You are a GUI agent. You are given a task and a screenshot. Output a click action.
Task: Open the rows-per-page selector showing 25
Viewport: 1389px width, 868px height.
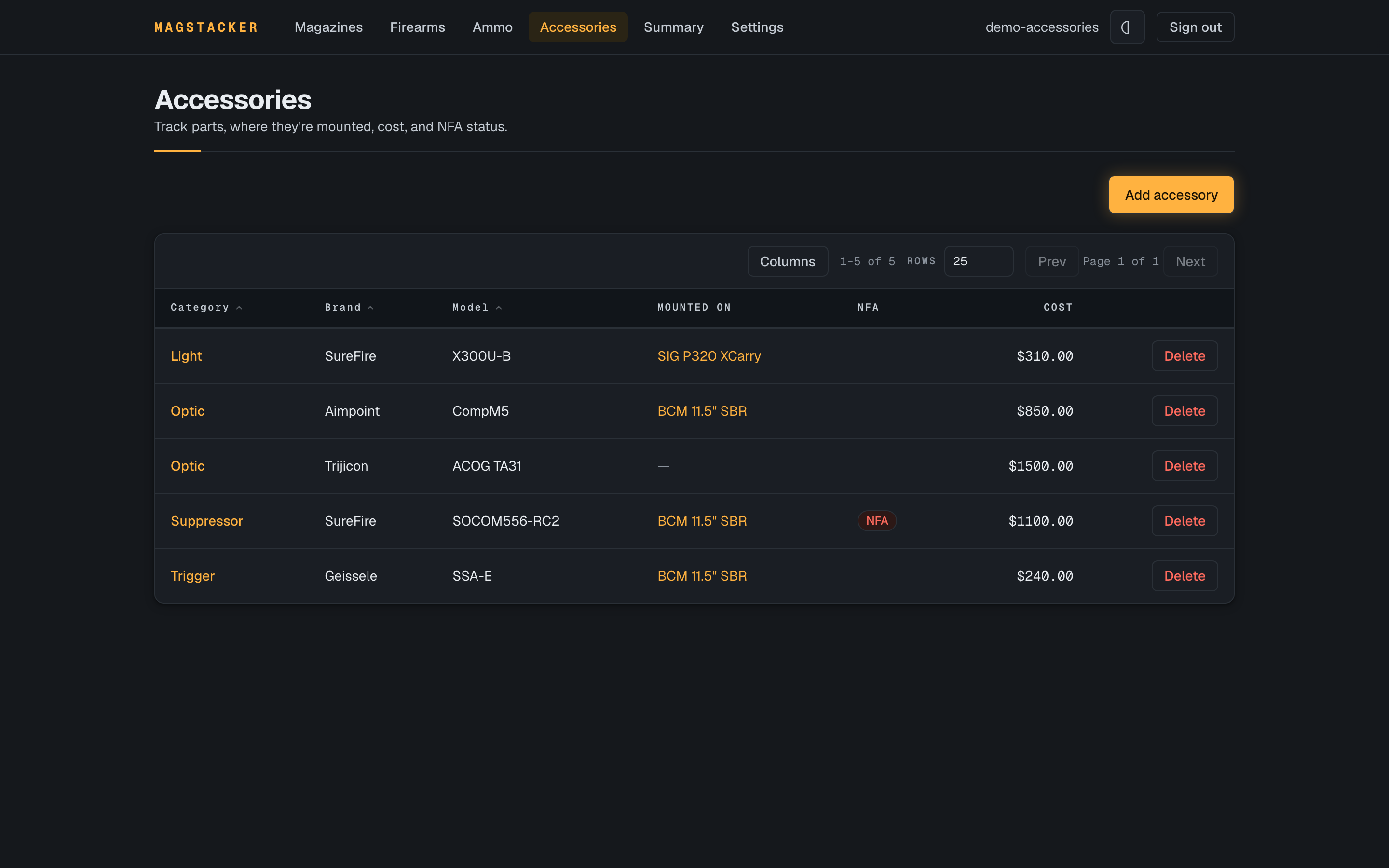coord(979,261)
